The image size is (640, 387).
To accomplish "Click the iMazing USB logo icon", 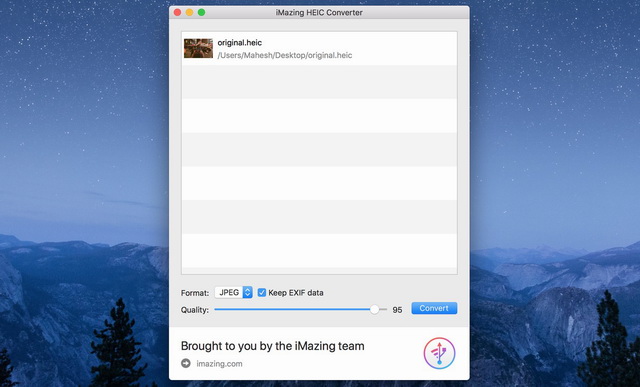I will (x=439, y=353).
